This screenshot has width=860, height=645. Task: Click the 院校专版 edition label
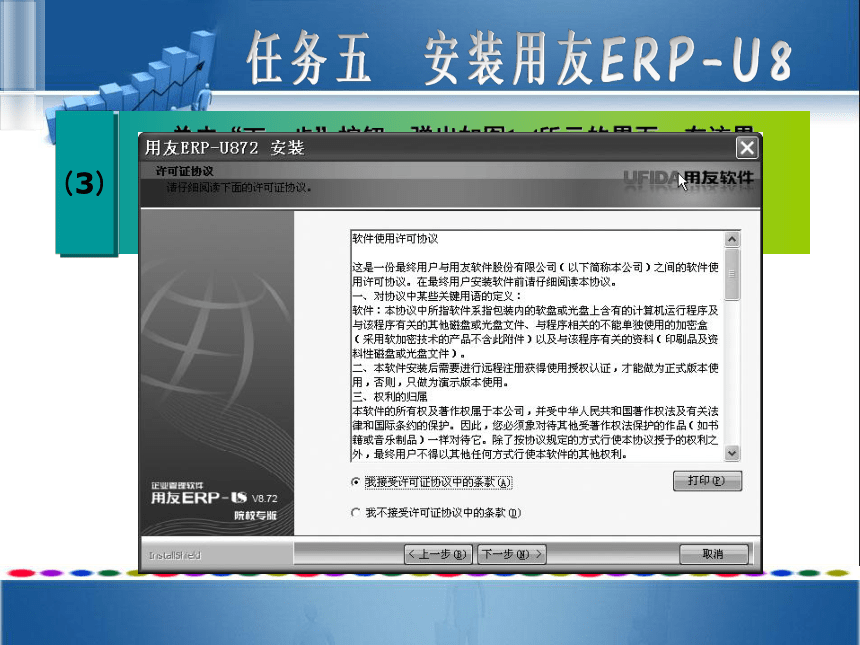coord(256,516)
